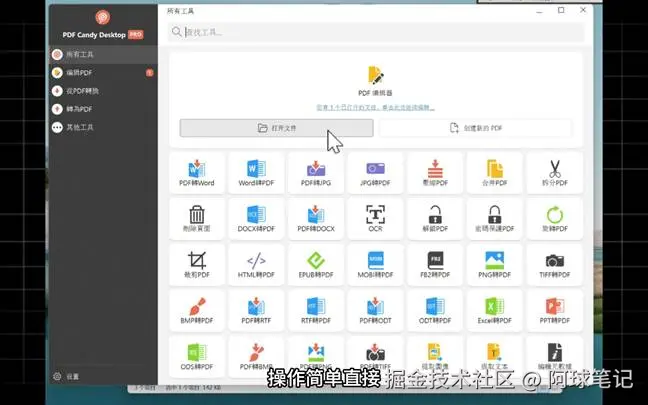Open the TIFF to PDF tool

[x=555, y=264]
